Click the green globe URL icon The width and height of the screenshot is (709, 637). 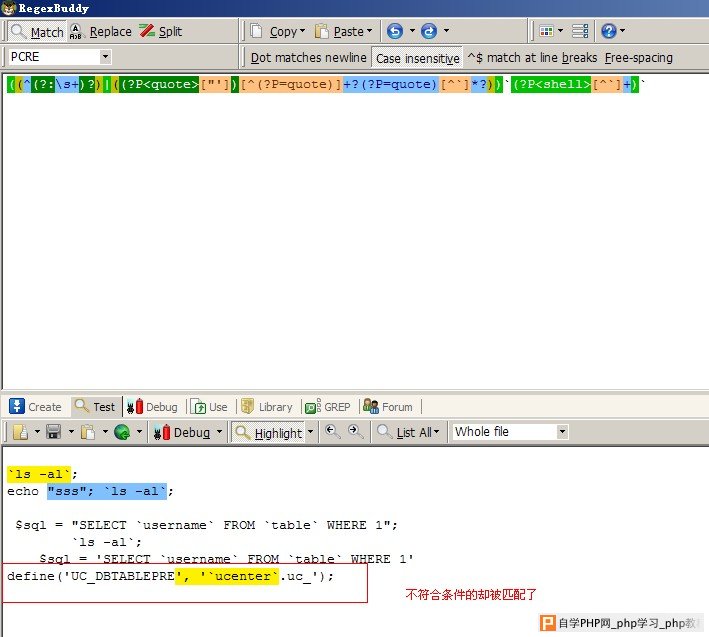click(x=122, y=432)
